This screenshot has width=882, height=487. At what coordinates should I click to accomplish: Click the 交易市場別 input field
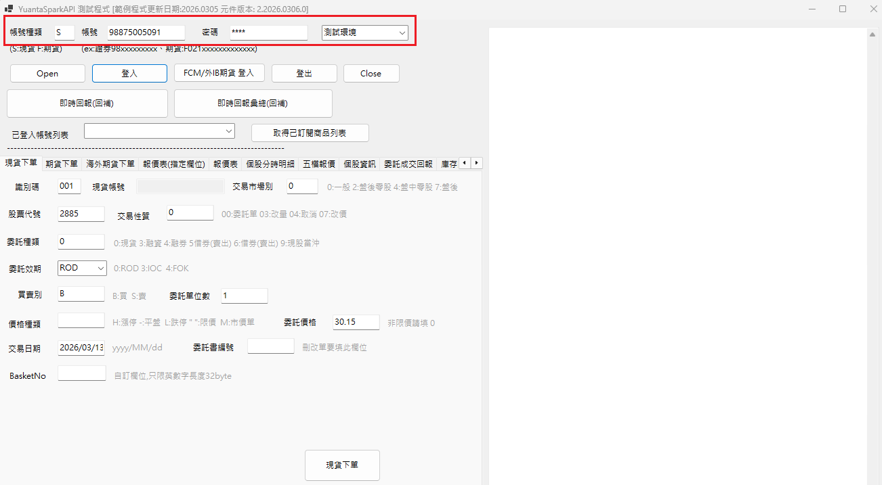(x=302, y=186)
